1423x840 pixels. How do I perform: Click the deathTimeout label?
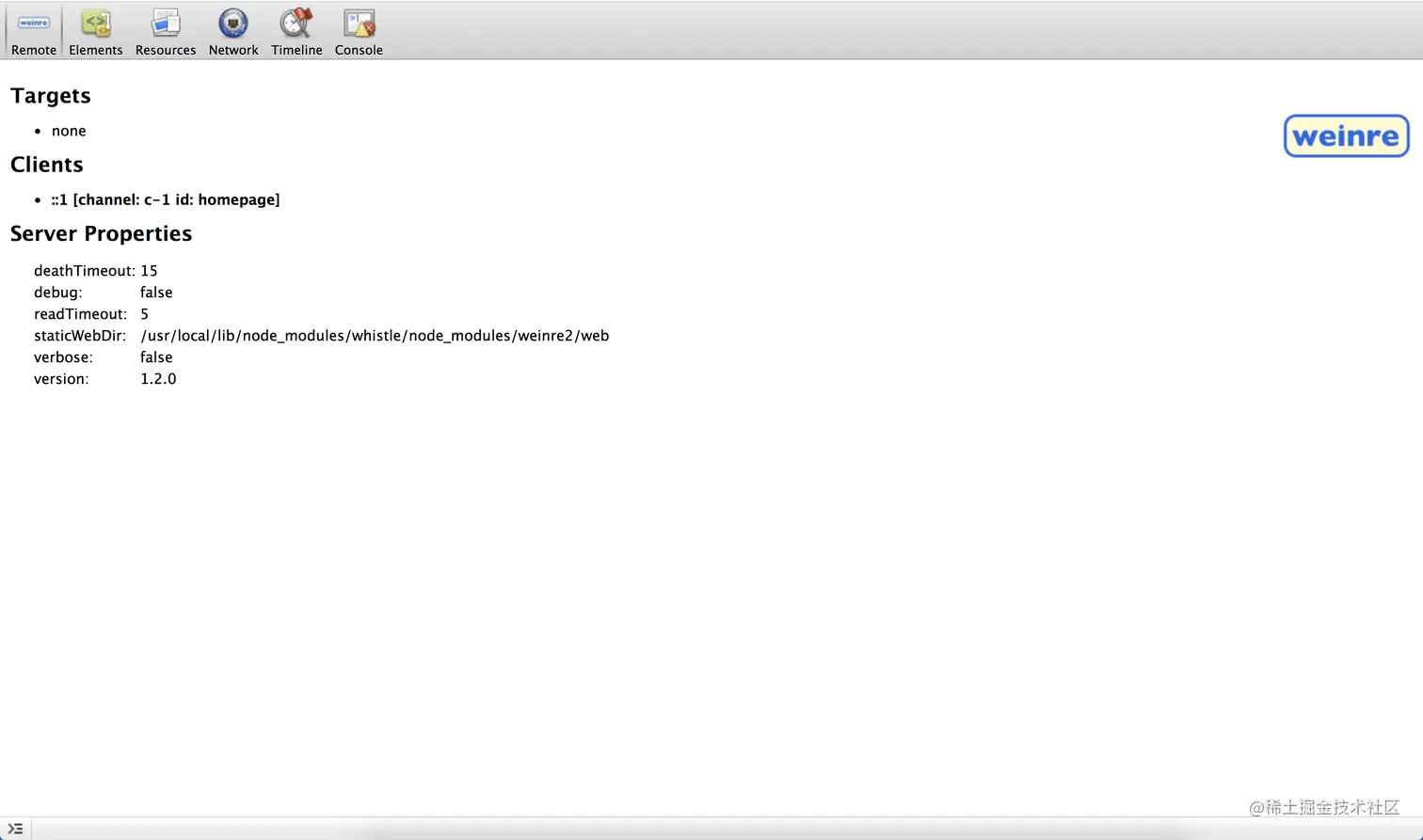tap(85, 271)
